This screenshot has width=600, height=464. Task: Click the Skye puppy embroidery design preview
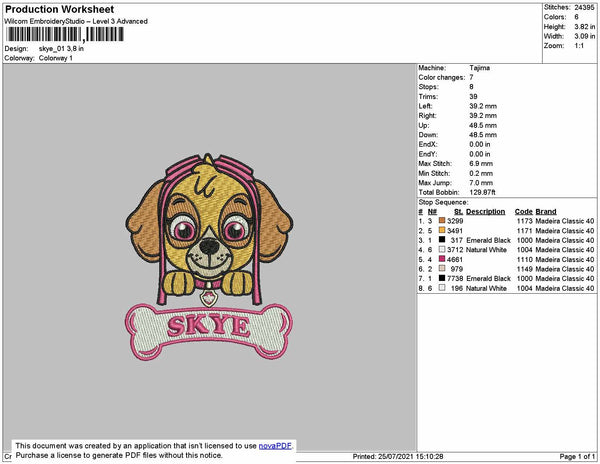pyautogui.click(x=209, y=257)
